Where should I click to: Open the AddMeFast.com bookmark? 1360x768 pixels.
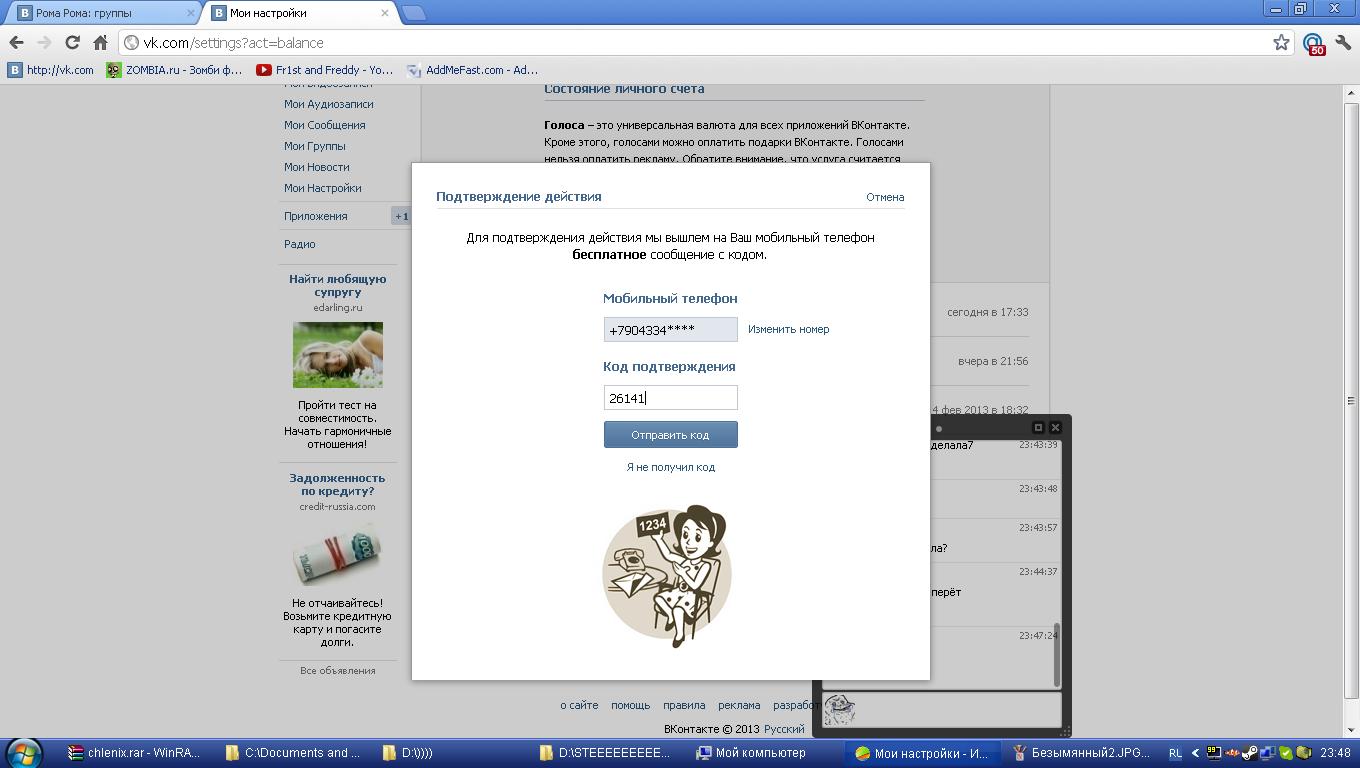[473, 70]
